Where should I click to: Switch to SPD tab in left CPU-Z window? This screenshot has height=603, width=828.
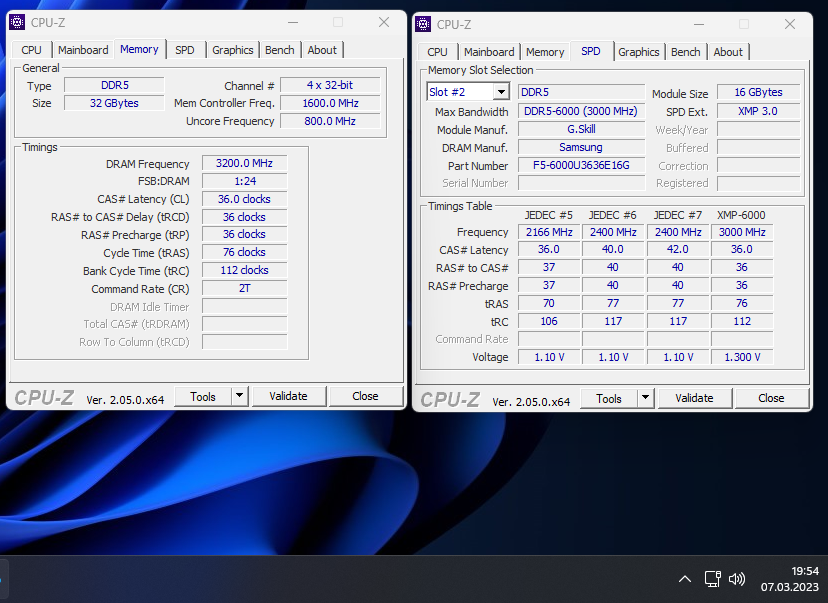[x=185, y=50]
